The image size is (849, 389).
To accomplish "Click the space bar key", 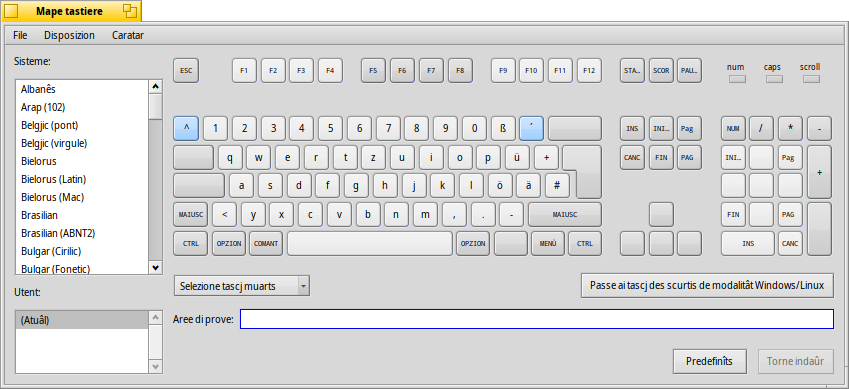I will (x=370, y=244).
